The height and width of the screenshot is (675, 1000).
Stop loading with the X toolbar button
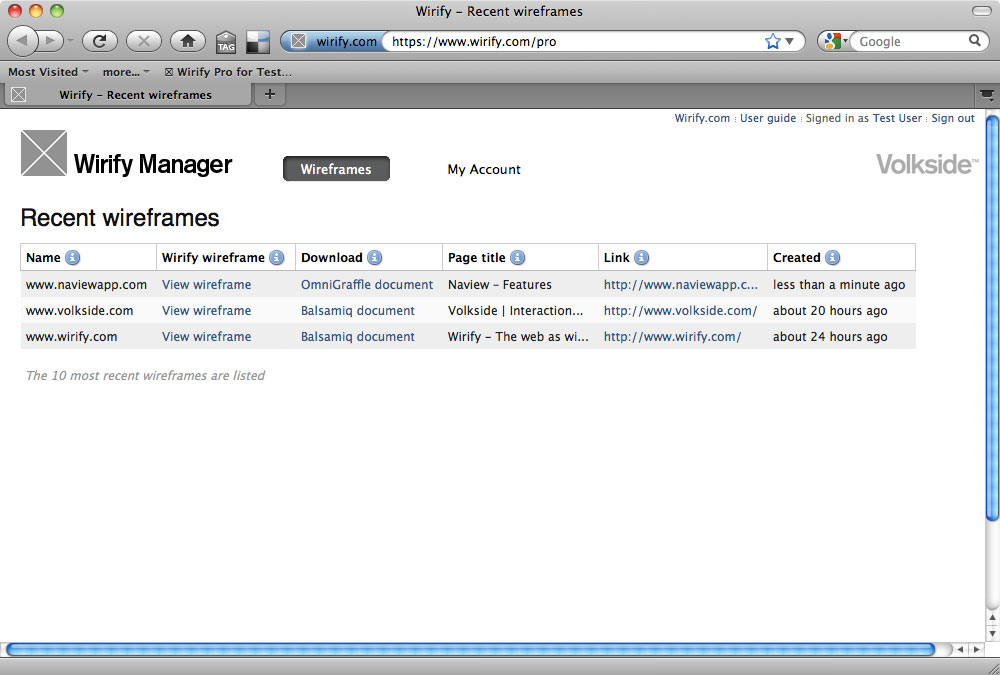(143, 41)
